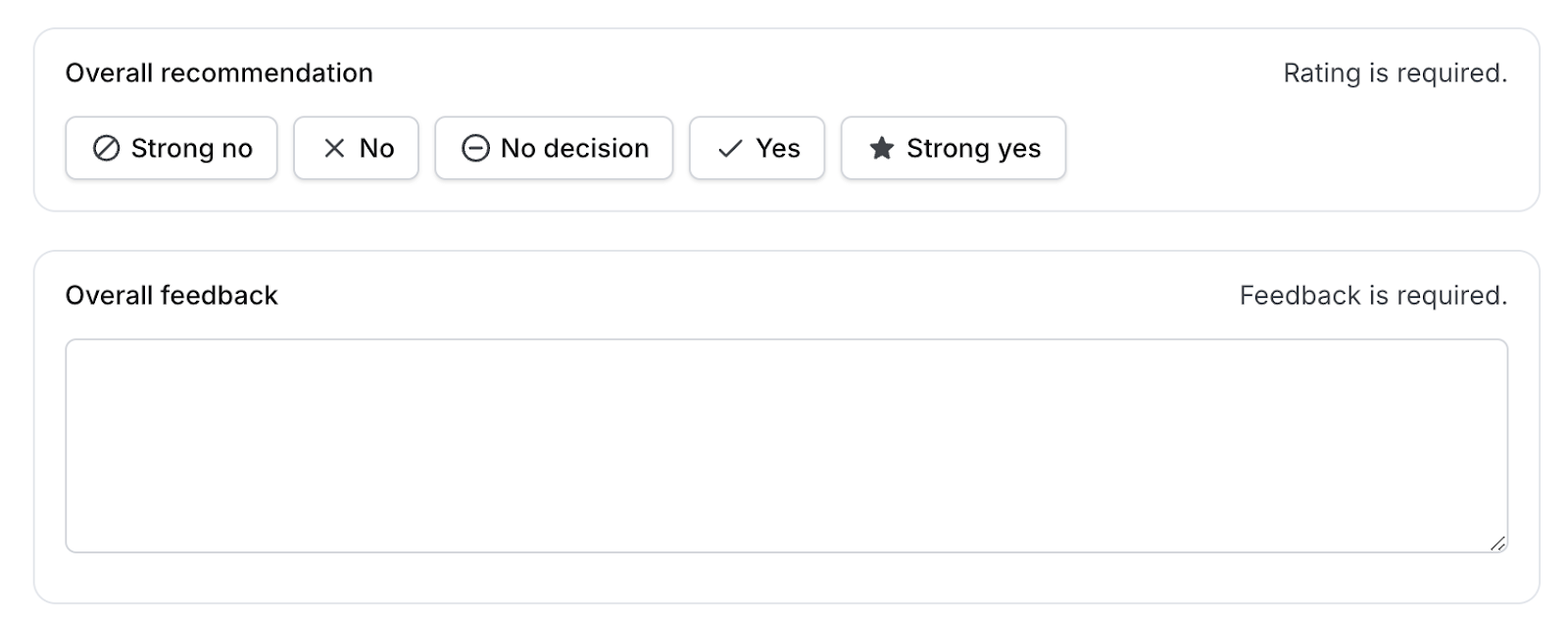
Task: Click the Rating is required message
Action: click(1396, 73)
